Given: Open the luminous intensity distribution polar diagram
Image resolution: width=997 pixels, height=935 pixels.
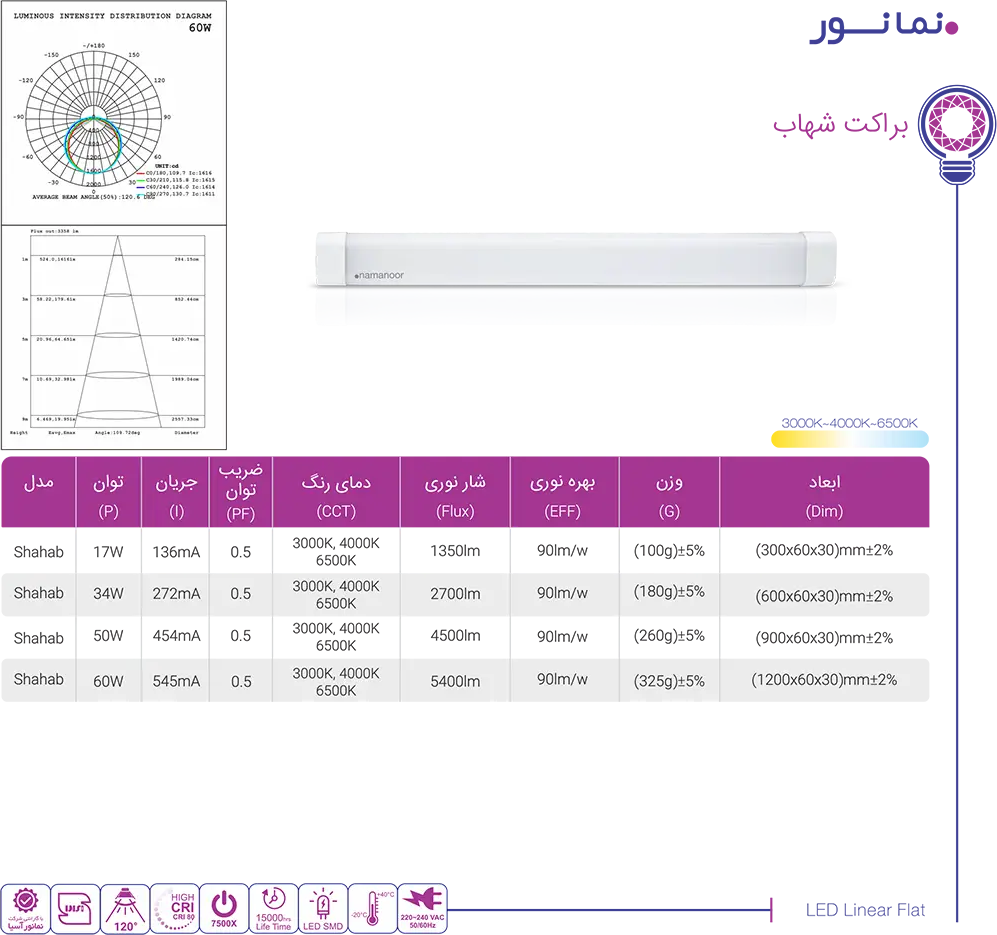Looking at the screenshot, I should 113,111.
